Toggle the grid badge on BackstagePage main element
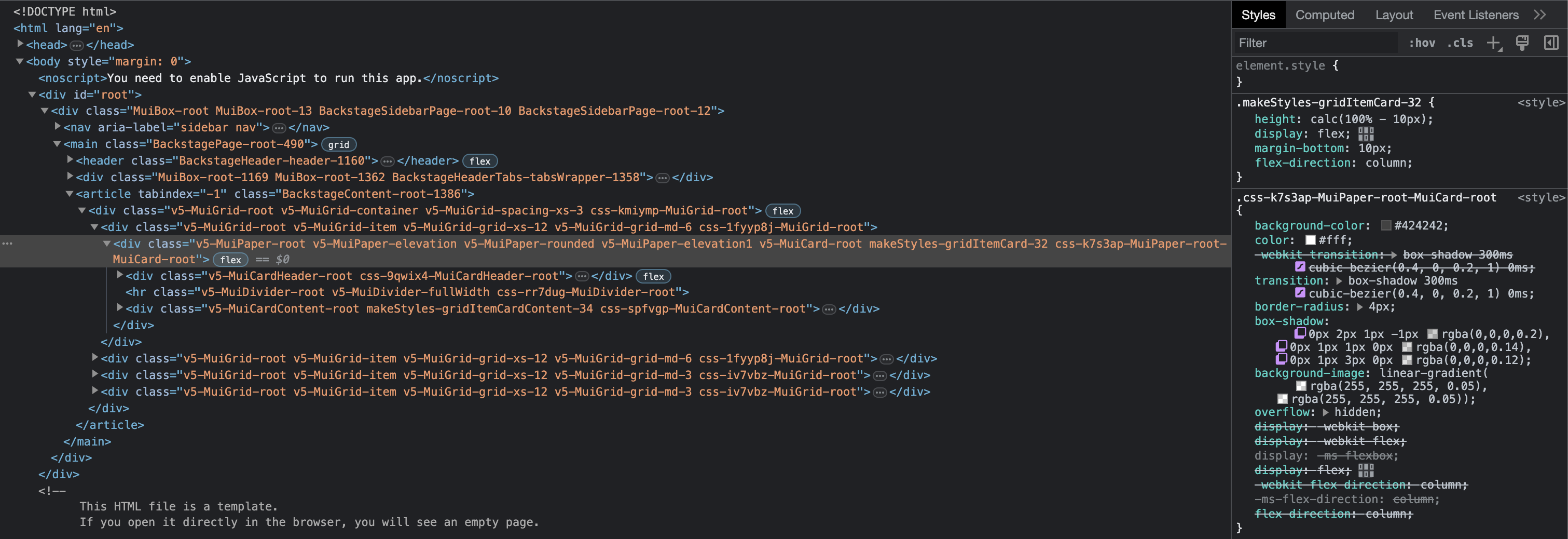This screenshot has width=1568, height=539. tap(338, 144)
